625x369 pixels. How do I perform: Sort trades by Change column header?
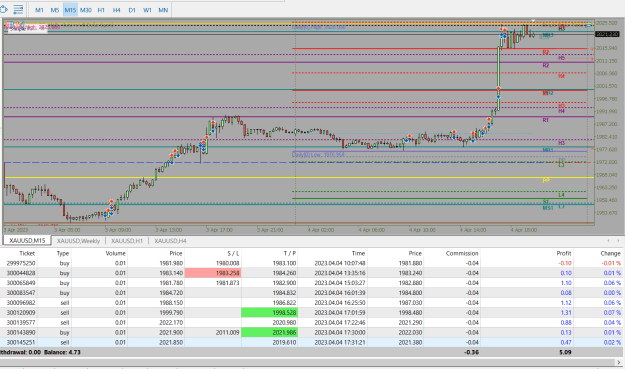click(x=610, y=253)
